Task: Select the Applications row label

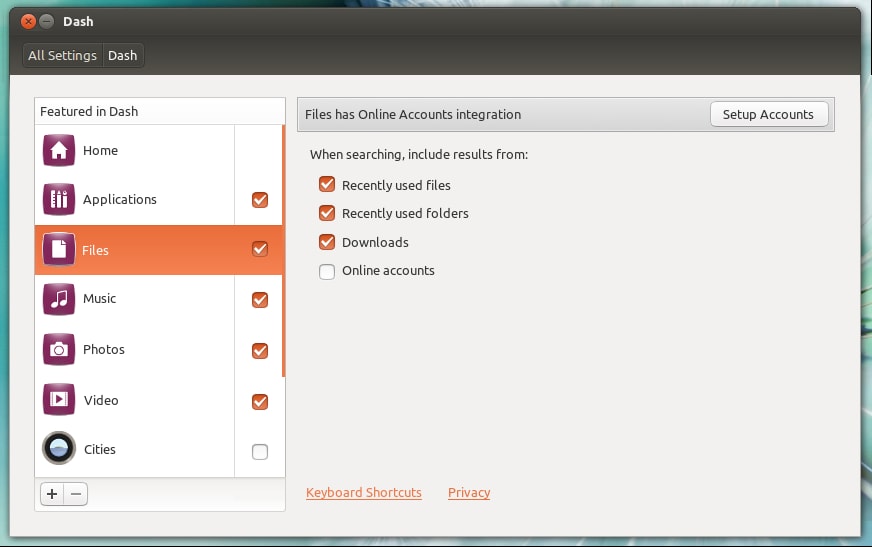Action: 120,200
